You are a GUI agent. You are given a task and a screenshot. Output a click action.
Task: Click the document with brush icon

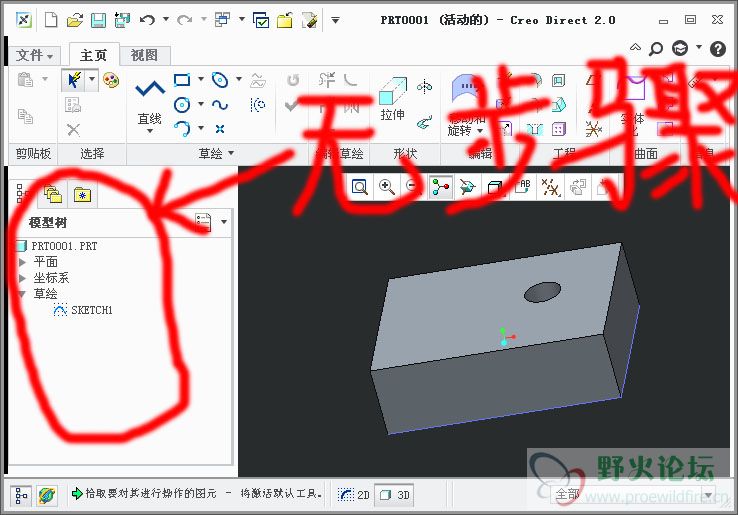[x=309, y=20]
